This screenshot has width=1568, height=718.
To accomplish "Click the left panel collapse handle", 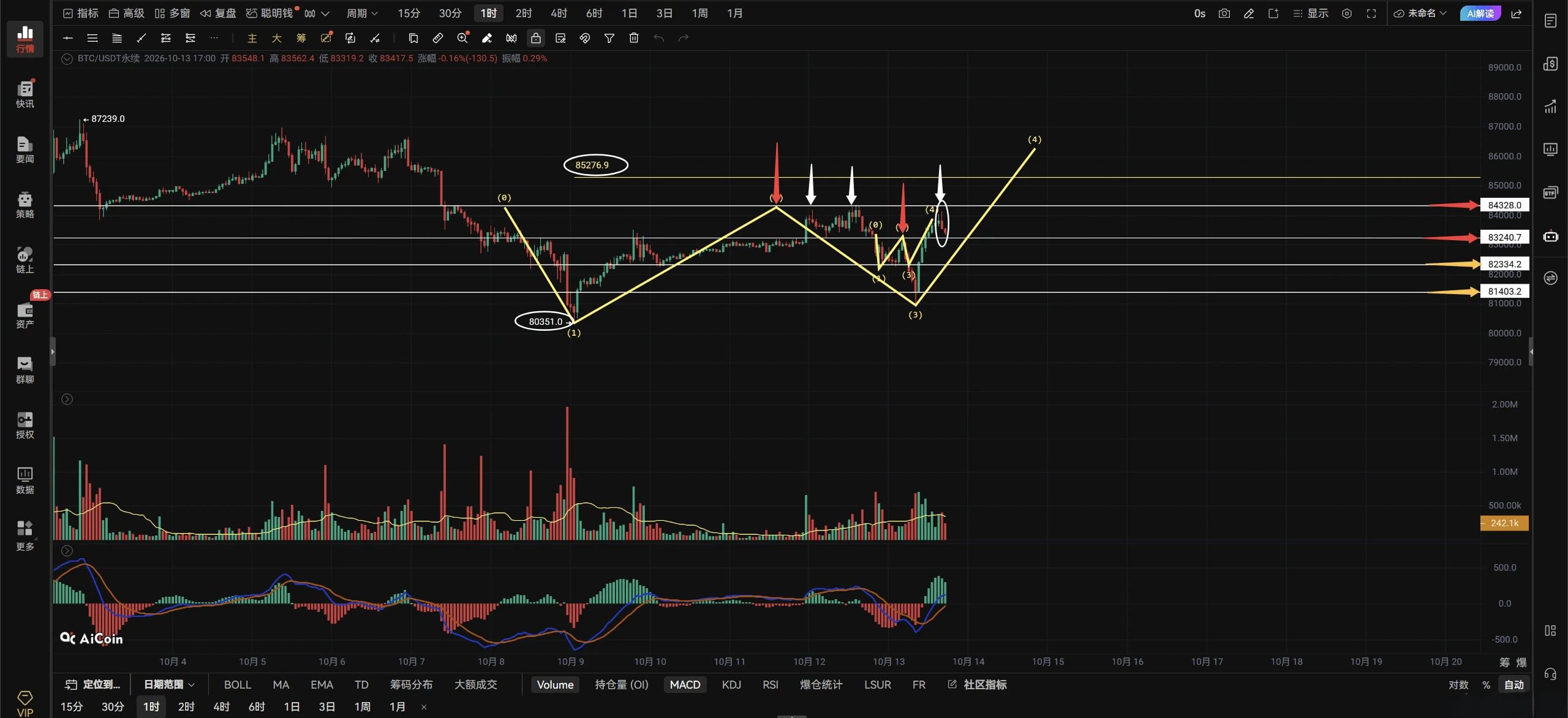I will point(53,352).
